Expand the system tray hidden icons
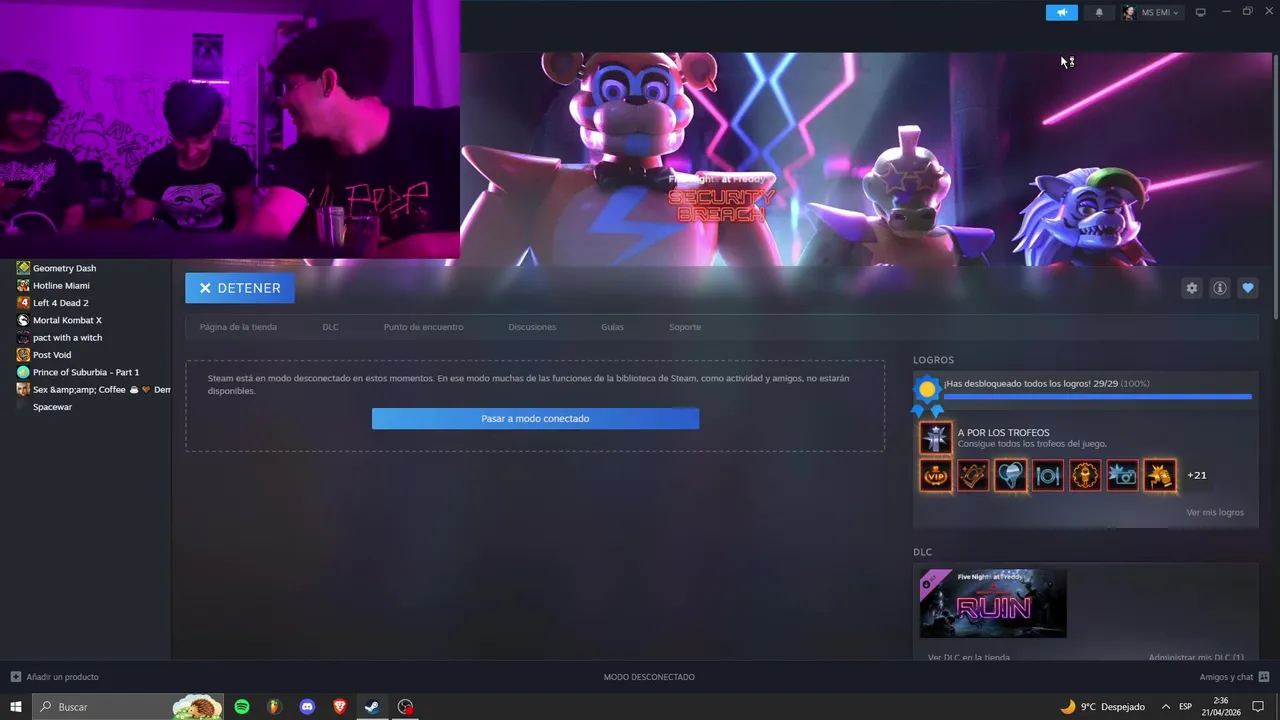Viewport: 1280px width, 720px height. pyautogui.click(x=1165, y=707)
